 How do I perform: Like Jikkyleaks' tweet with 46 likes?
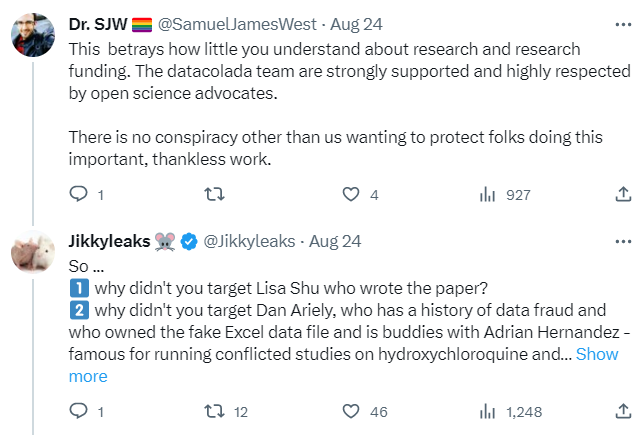tap(350, 410)
